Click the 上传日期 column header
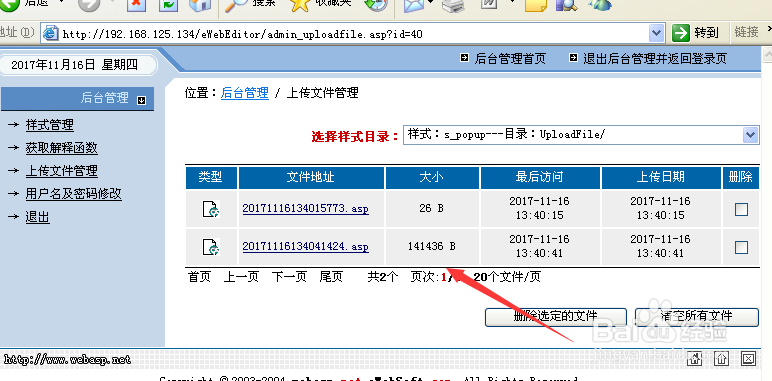772x381 pixels. (x=661, y=177)
